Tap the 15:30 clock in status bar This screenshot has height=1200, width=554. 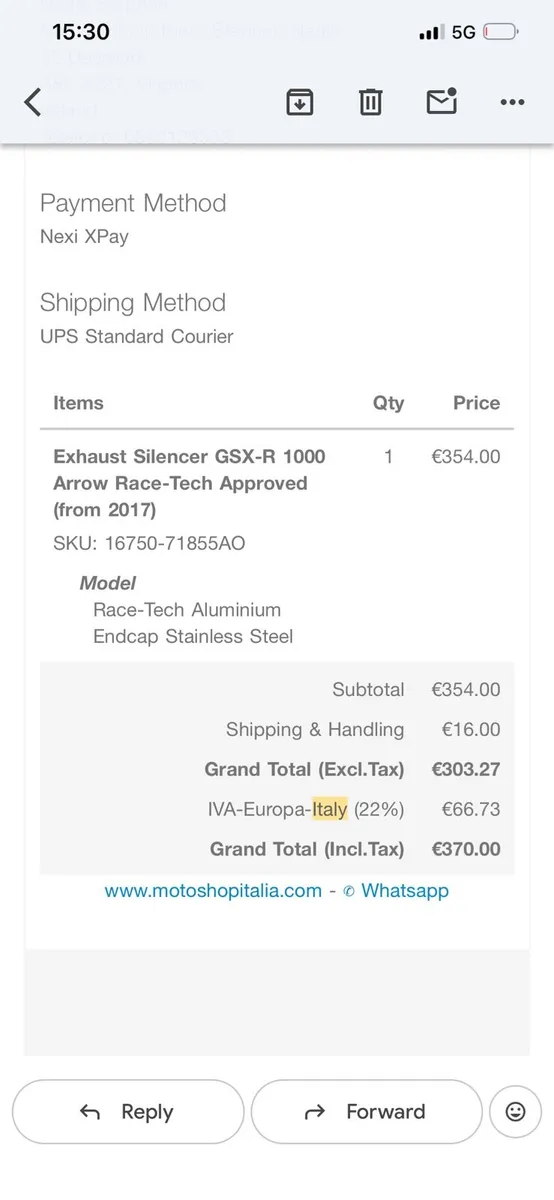tap(81, 32)
